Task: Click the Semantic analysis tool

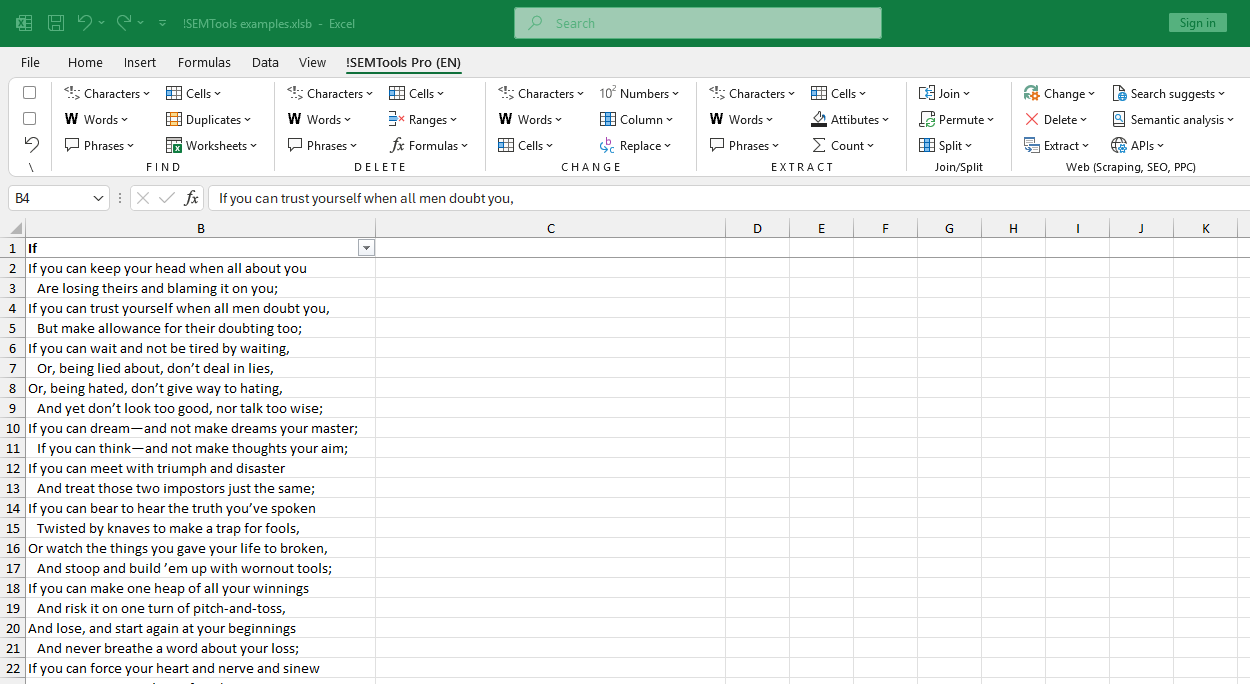Action: pos(1172,119)
